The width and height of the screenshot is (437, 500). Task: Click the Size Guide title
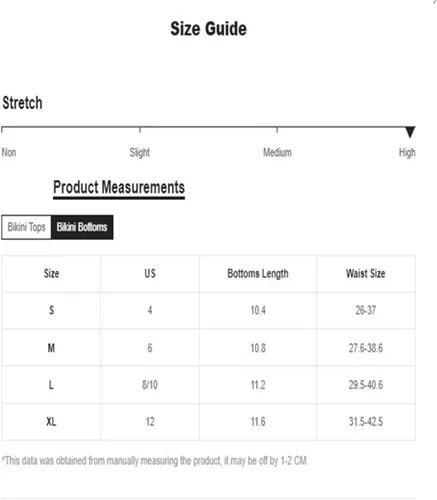click(x=209, y=29)
